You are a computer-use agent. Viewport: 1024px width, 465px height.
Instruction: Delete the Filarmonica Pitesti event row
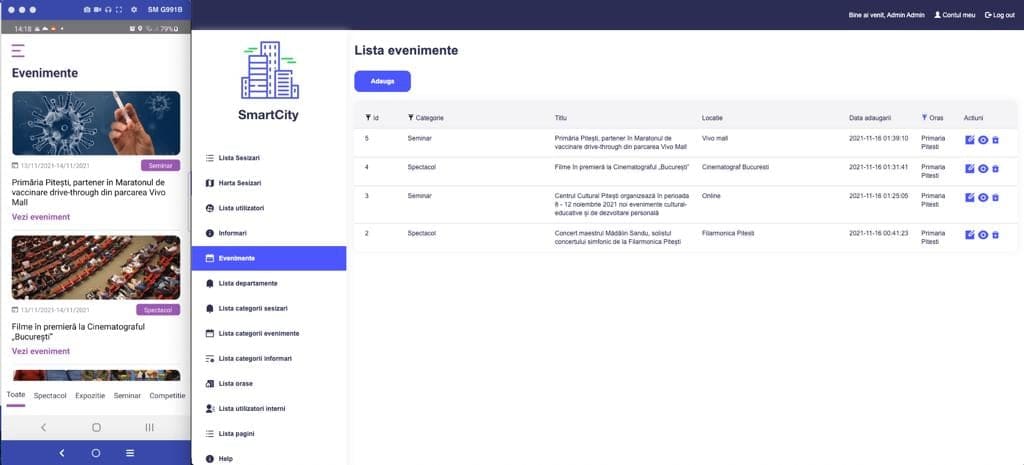pos(995,235)
